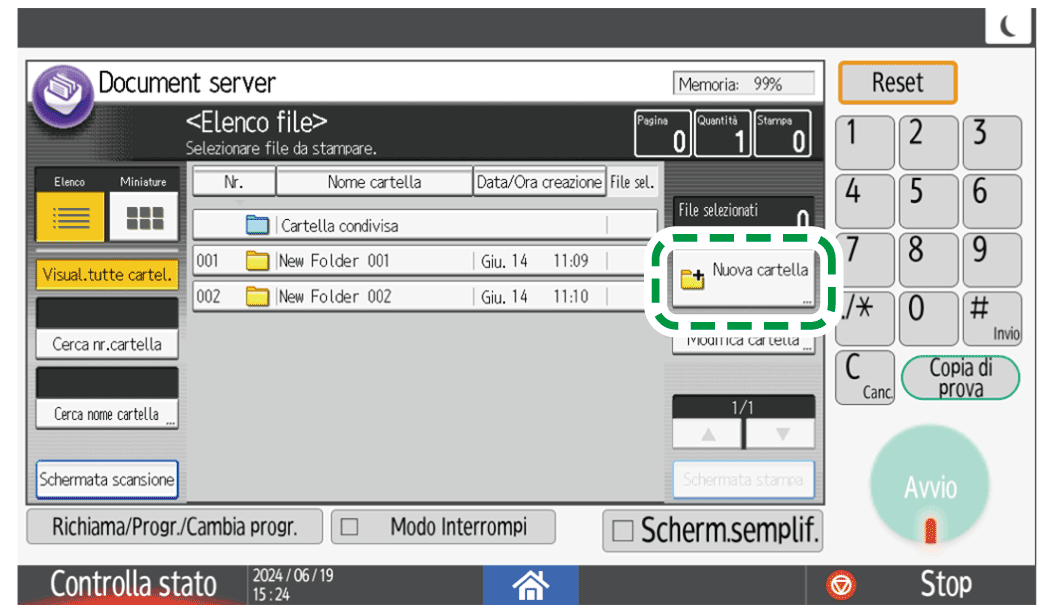Image resolution: width=1044 pixels, height=613 pixels.
Task: Tap numeric key 5
Action: pyautogui.click(x=929, y=201)
